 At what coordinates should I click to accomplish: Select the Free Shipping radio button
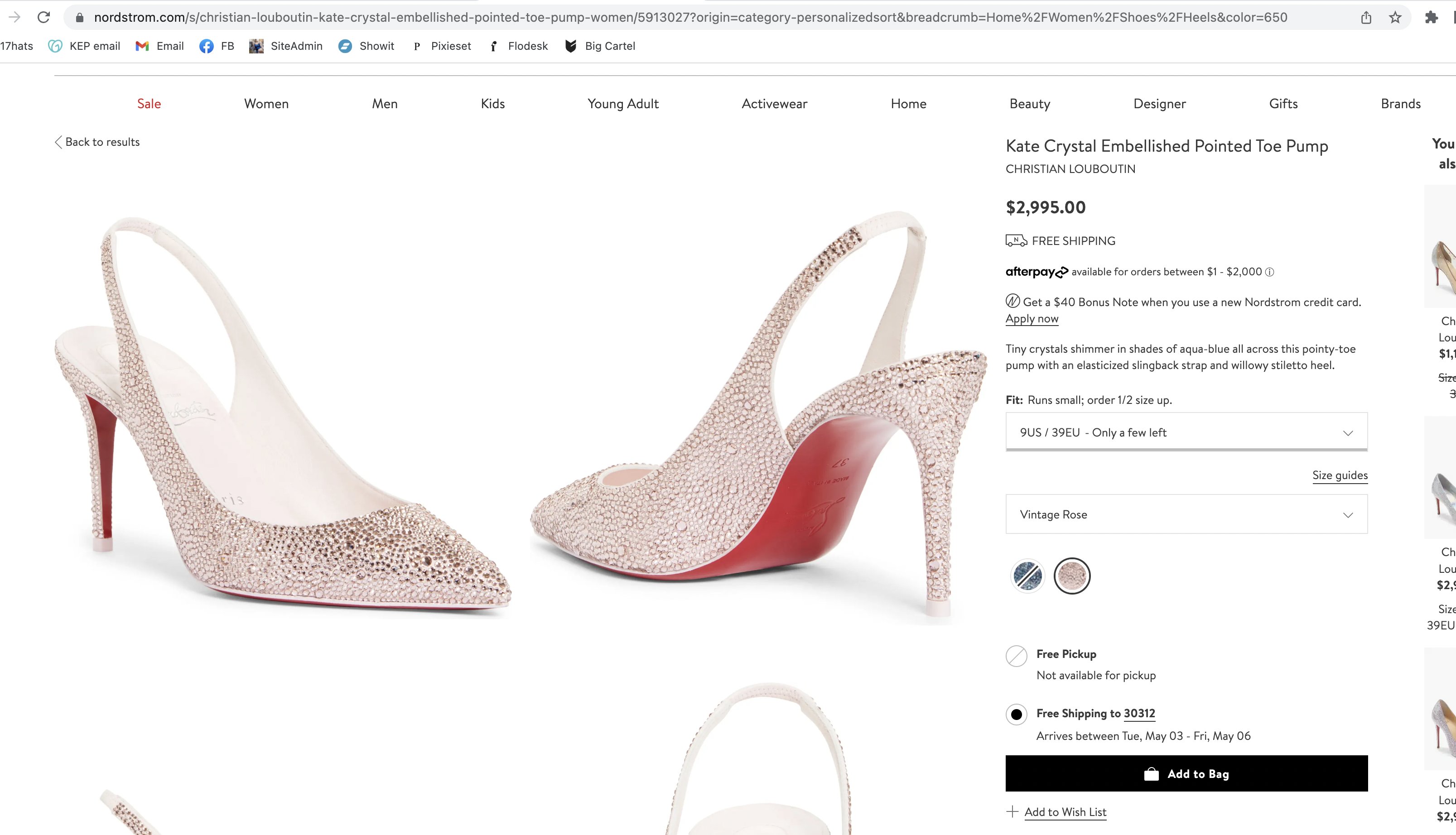1017,715
